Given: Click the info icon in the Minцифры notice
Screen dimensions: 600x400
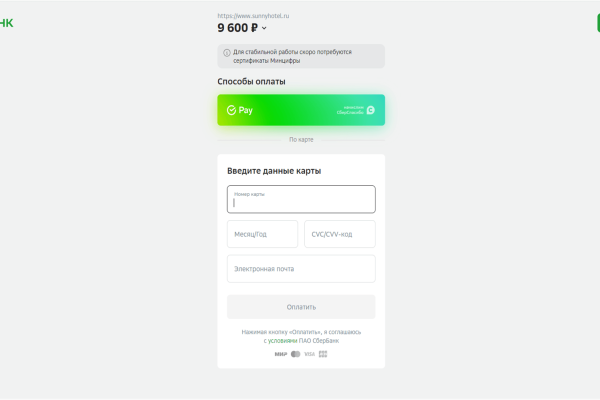Looking at the screenshot, I should pyautogui.click(x=226, y=52).
